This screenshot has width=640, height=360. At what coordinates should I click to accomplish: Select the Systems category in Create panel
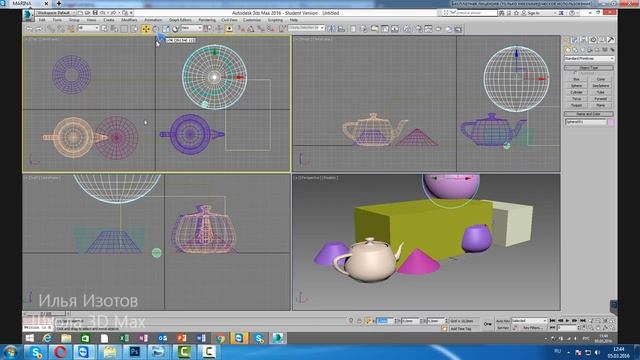(612, 50)
